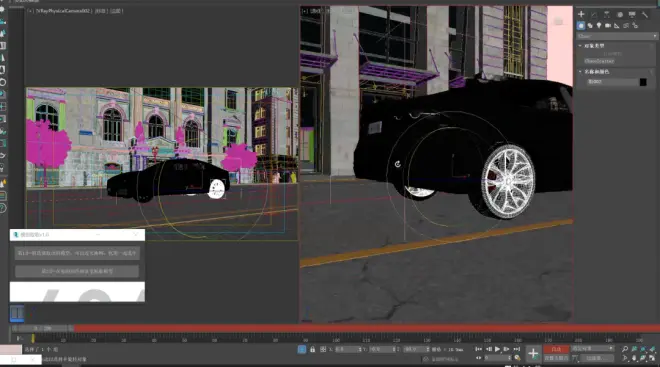This screenshot has height=367, width=660.
Task: Select the Cameras category icon
Action: (608, 26)
